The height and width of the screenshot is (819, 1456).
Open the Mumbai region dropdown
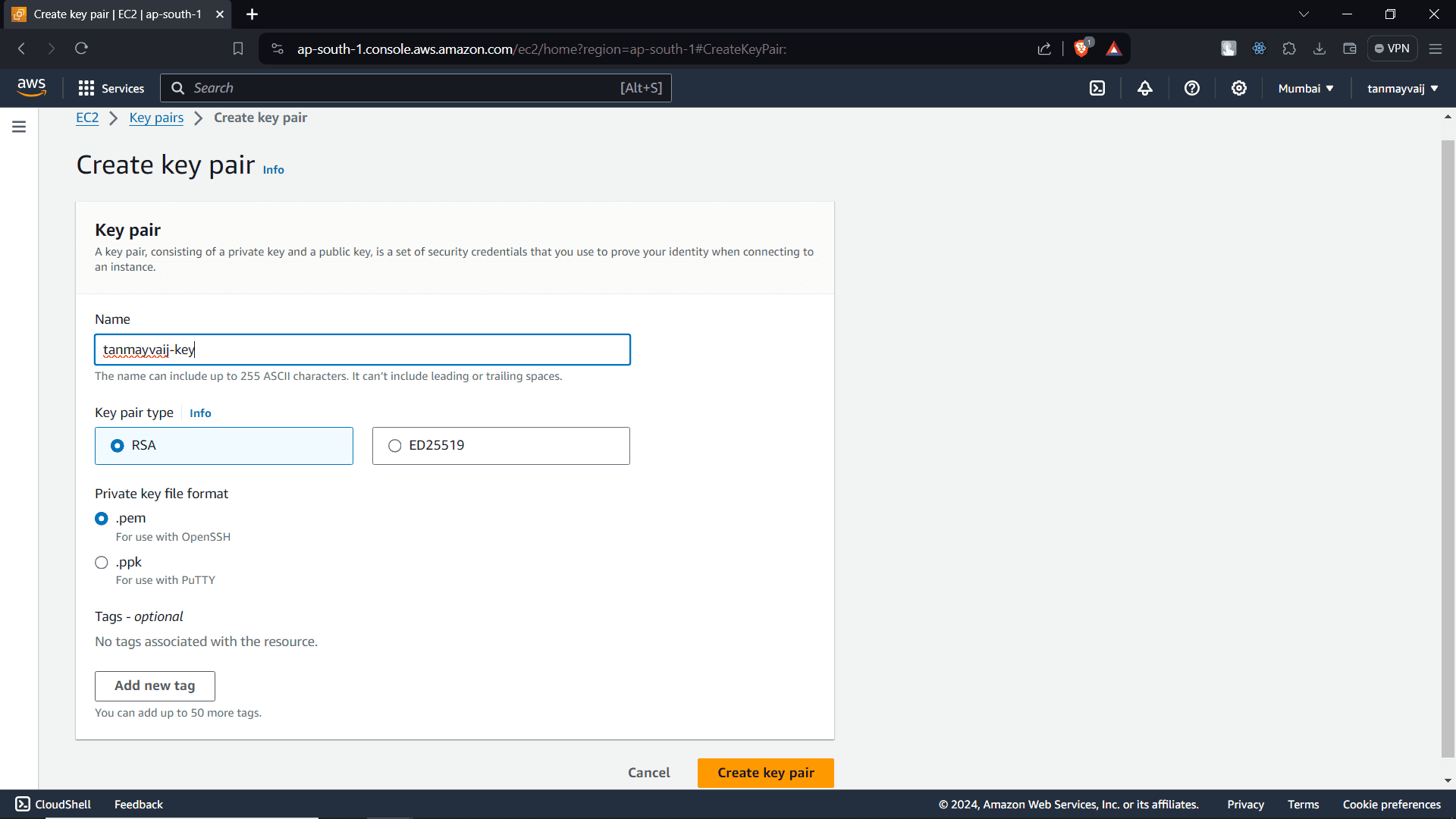point(1304,88)
